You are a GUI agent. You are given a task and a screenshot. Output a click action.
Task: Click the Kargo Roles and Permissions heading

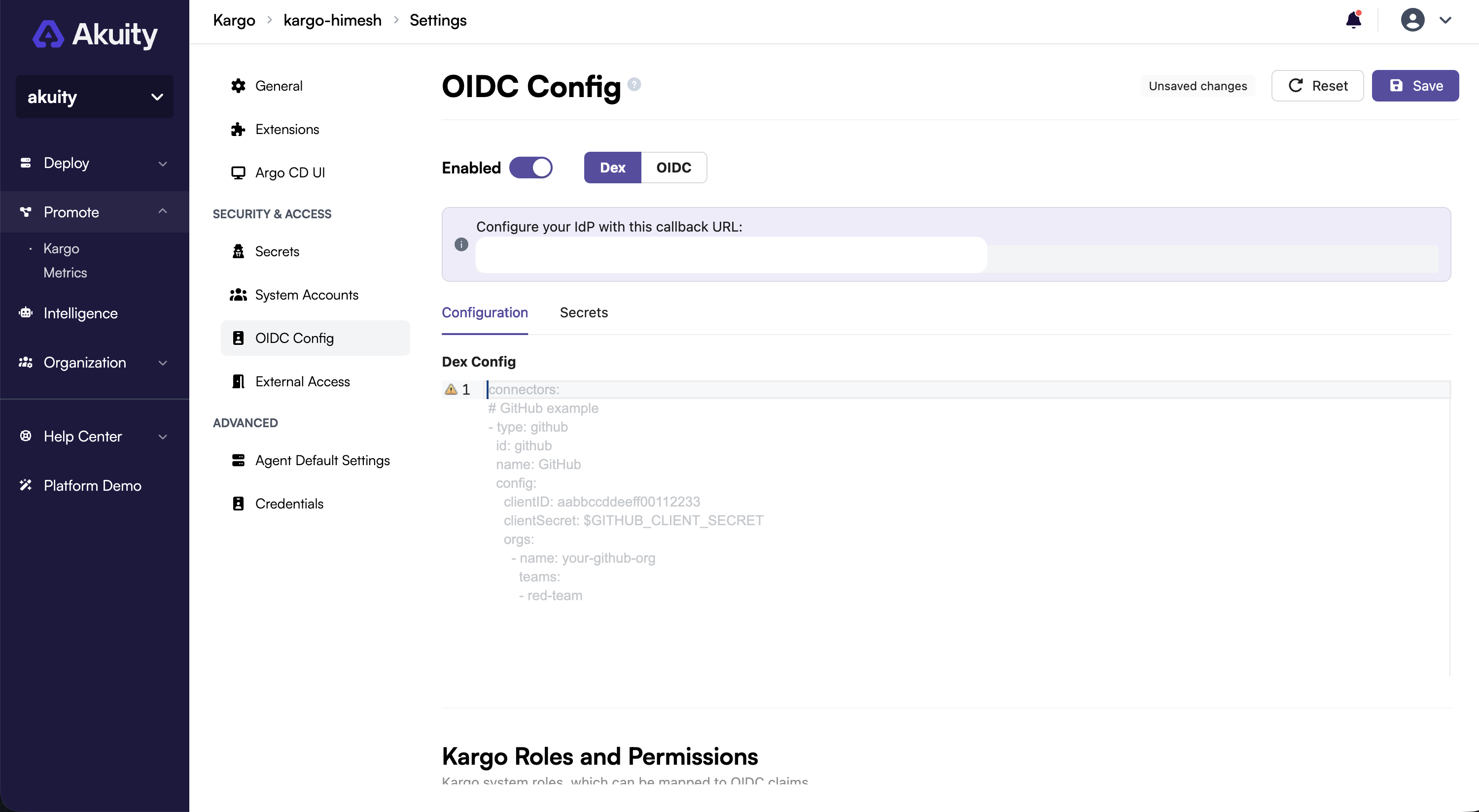[x=600, y=756]
